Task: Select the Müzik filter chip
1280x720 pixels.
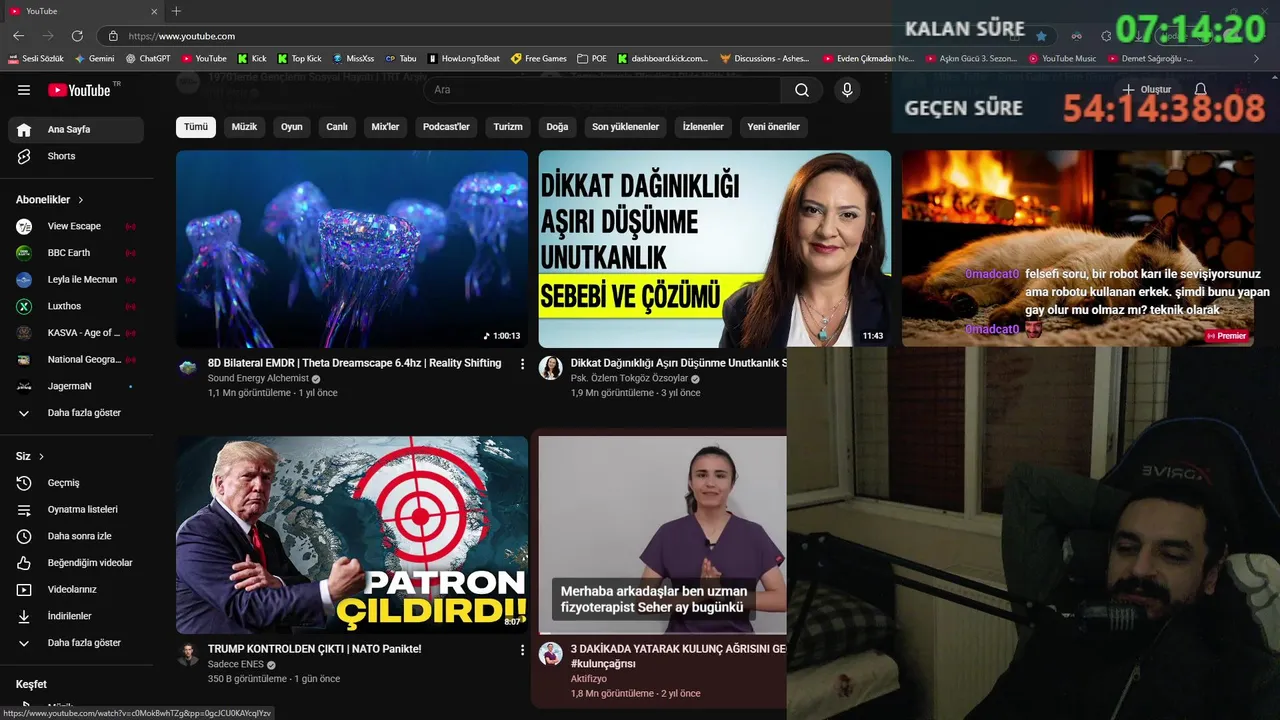Action: 244,127
